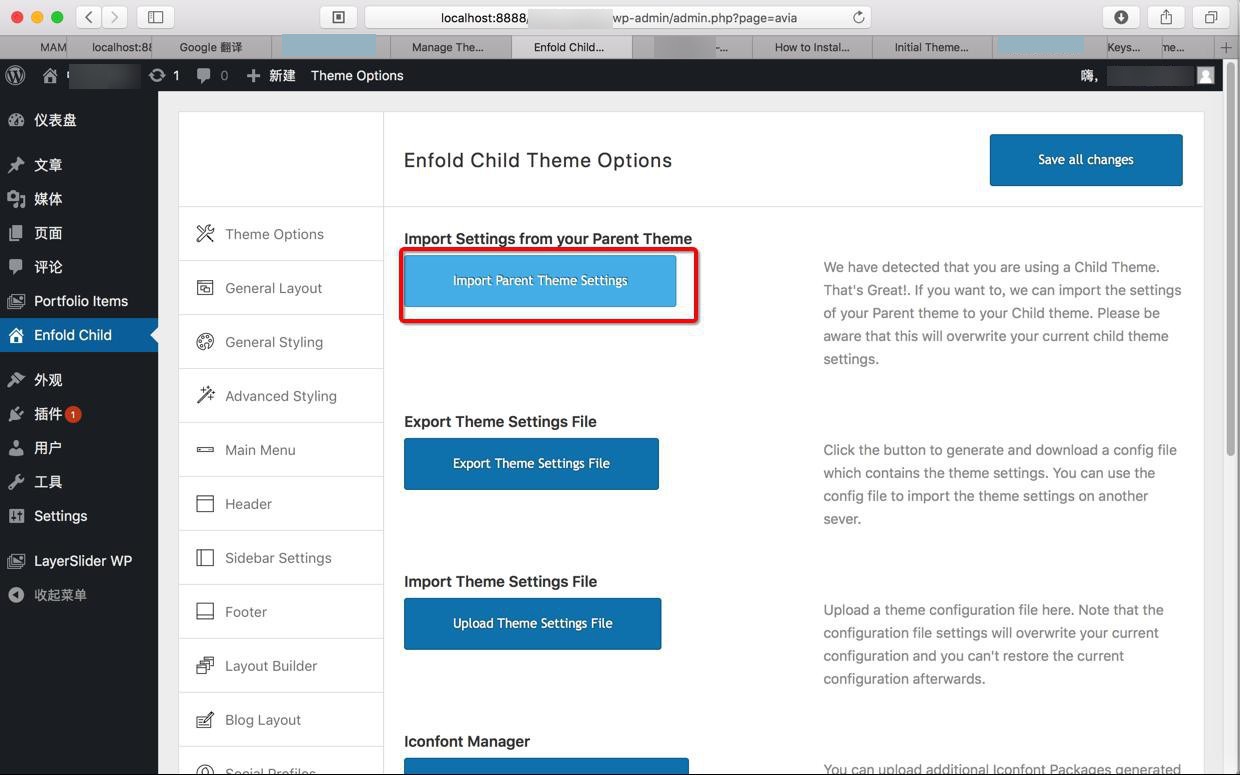Open comments bubble in admin bar
Screen dimensions: 1240x775
pyautogui.click(x=212, y=75)
